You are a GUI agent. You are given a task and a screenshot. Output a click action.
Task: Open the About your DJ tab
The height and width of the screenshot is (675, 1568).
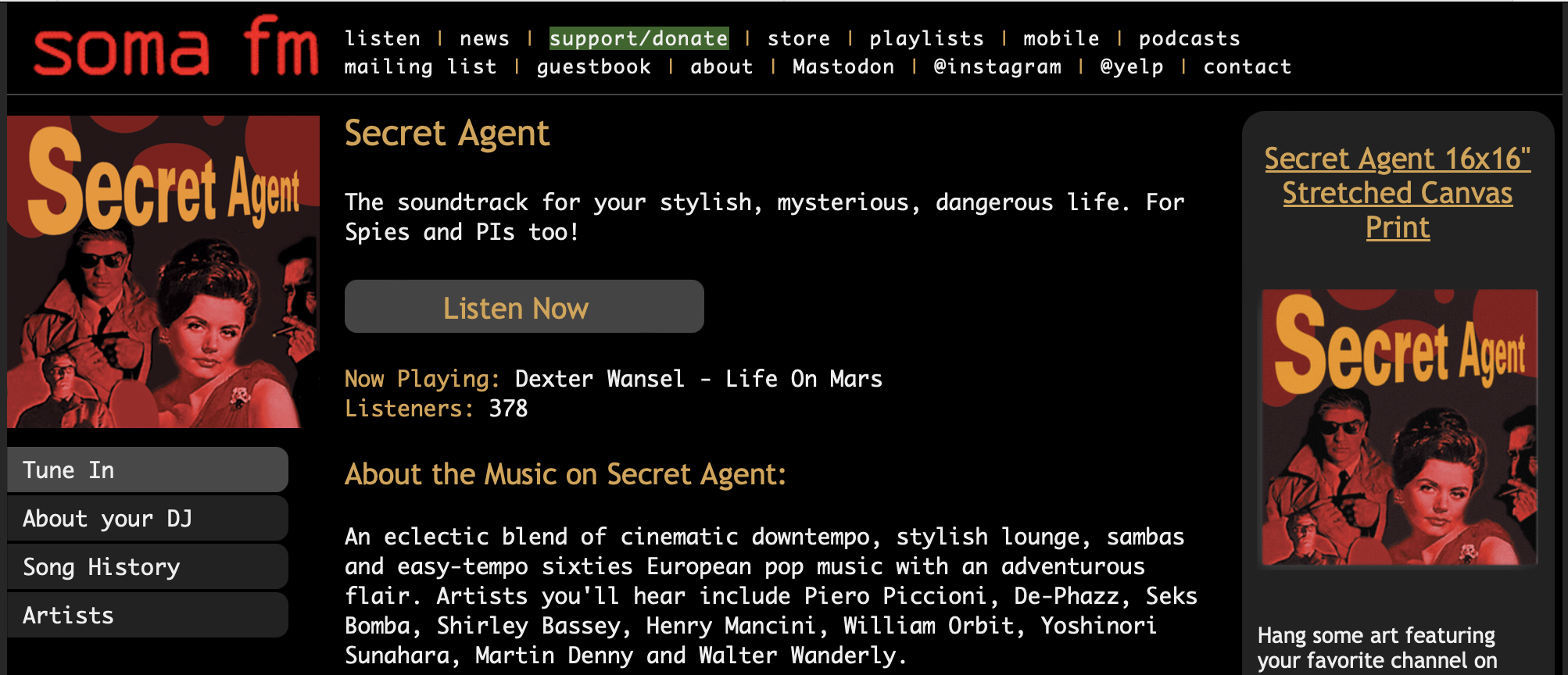click(148, 518)
